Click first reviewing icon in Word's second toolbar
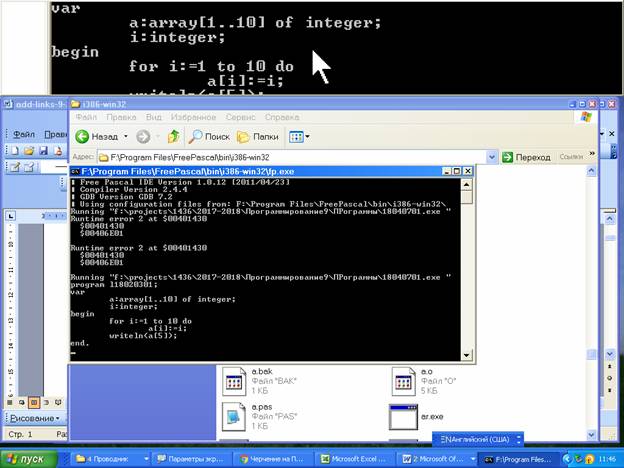 (15, 167)
